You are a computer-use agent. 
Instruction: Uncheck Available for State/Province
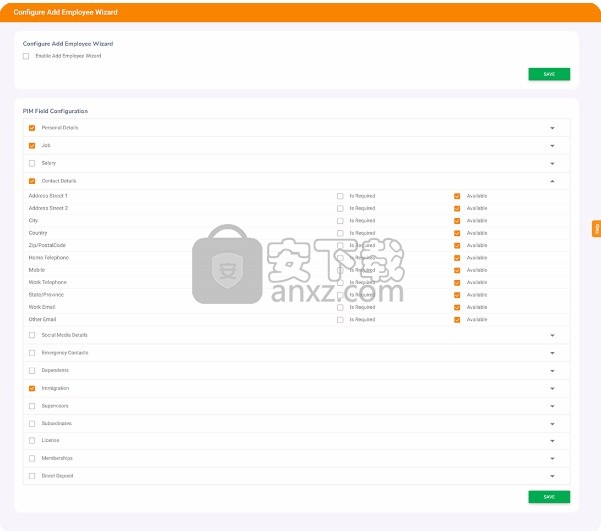point(457,295)
